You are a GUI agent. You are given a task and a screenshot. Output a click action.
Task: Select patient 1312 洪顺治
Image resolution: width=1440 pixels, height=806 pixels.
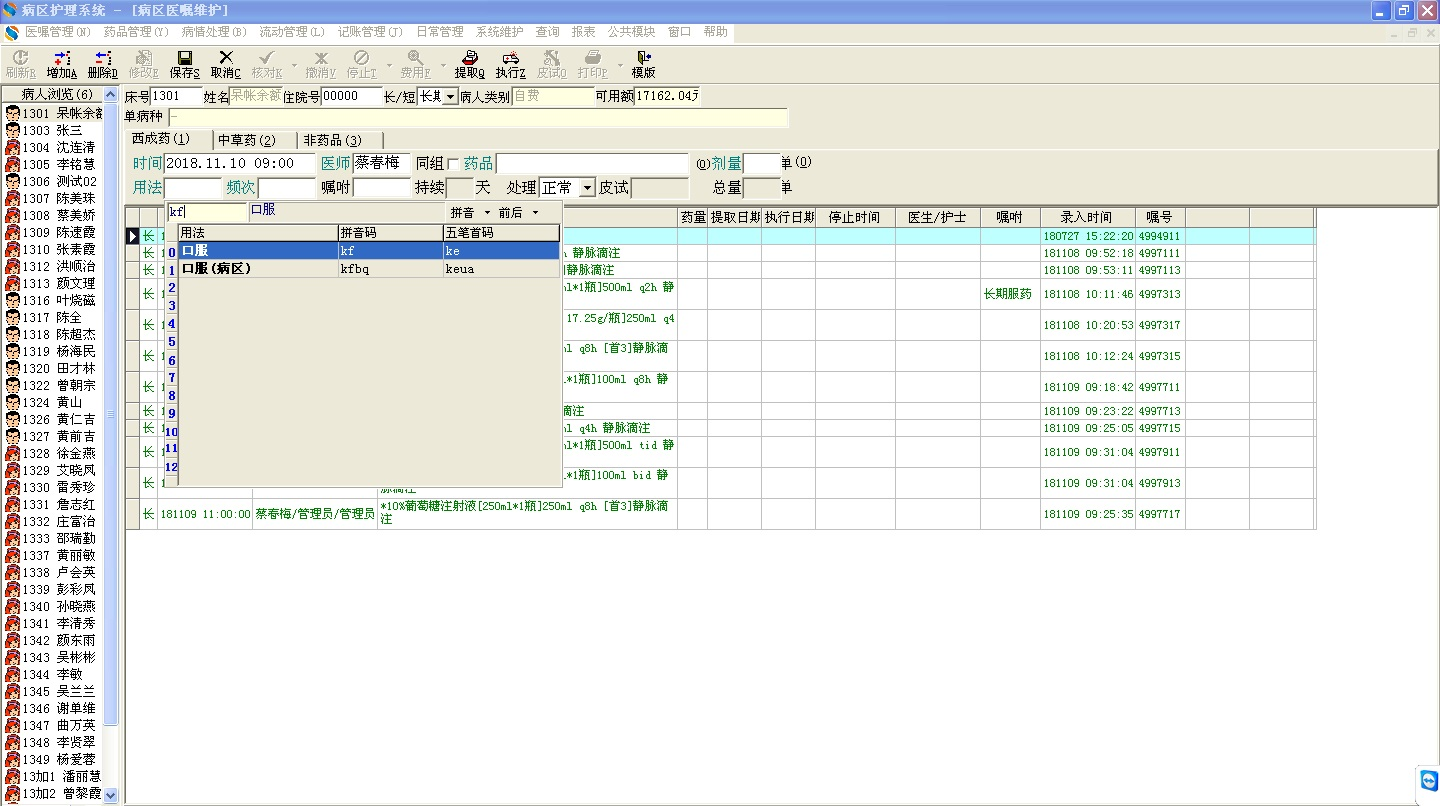click(x=53, y=266)
